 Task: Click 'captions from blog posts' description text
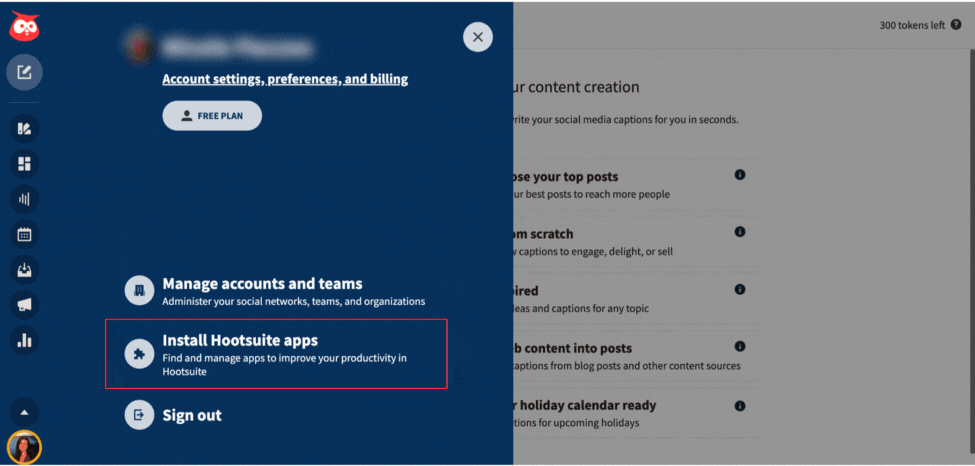pos(627,366)
